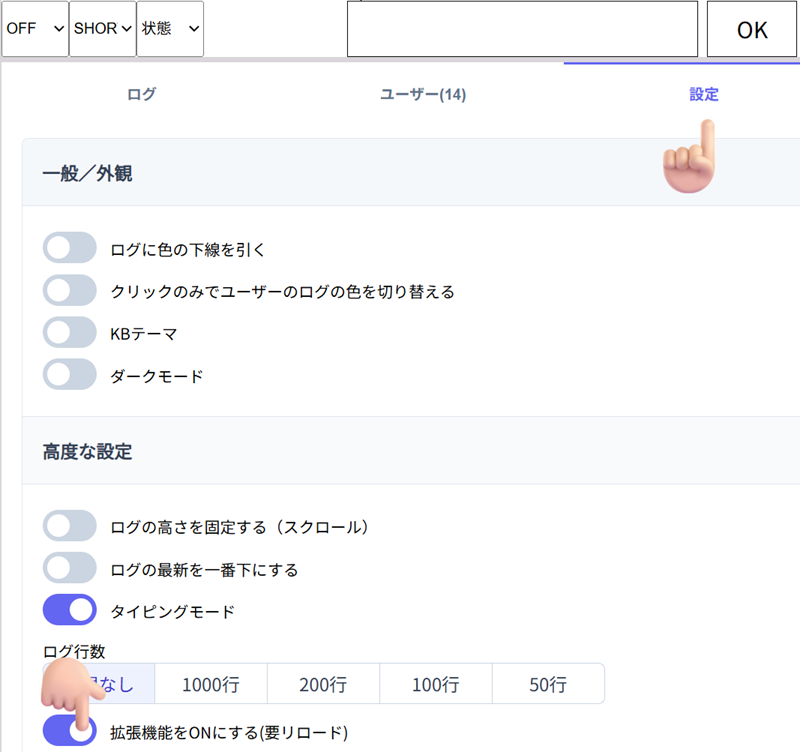Select the 設定 tab
800x752 pixels.
[703, 95]
